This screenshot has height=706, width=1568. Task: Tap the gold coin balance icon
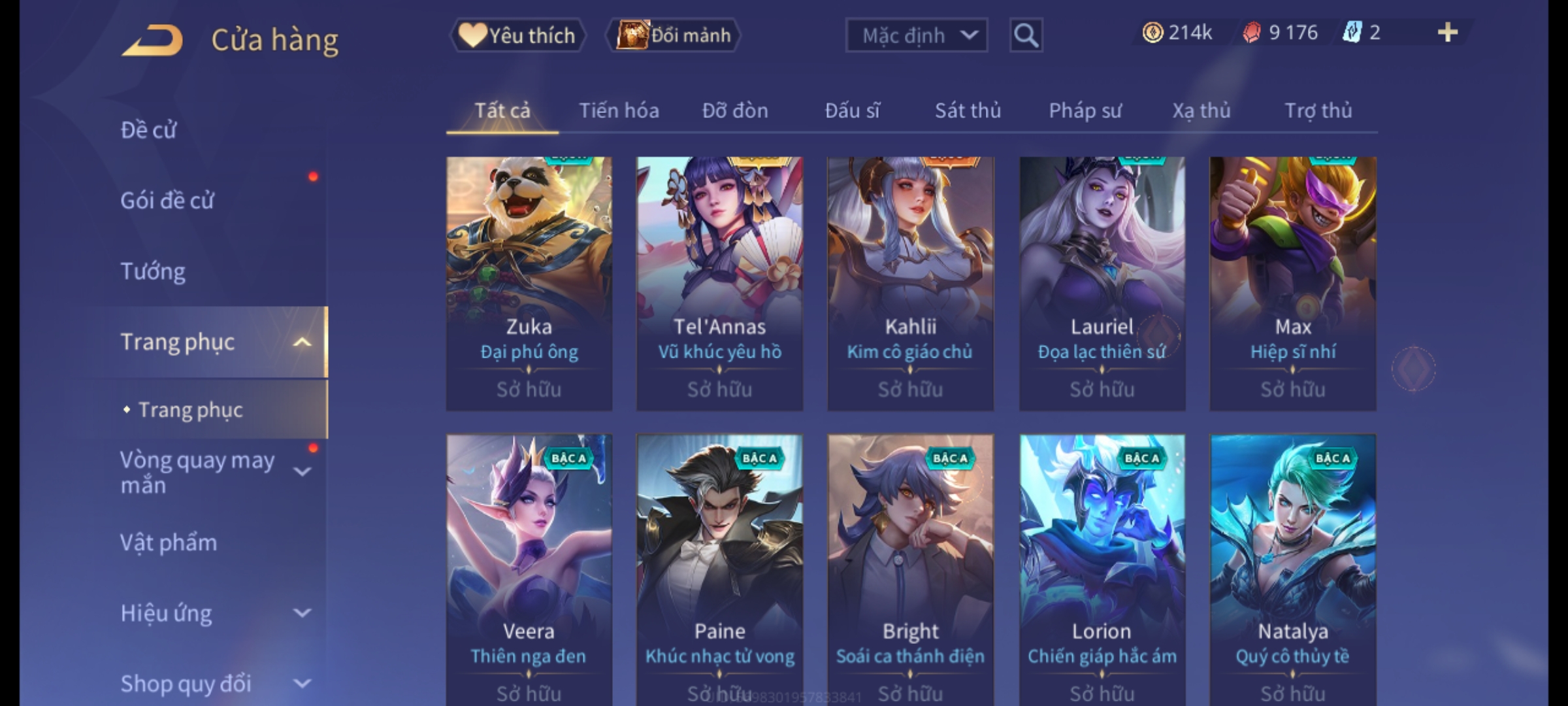pos(1152,32)
